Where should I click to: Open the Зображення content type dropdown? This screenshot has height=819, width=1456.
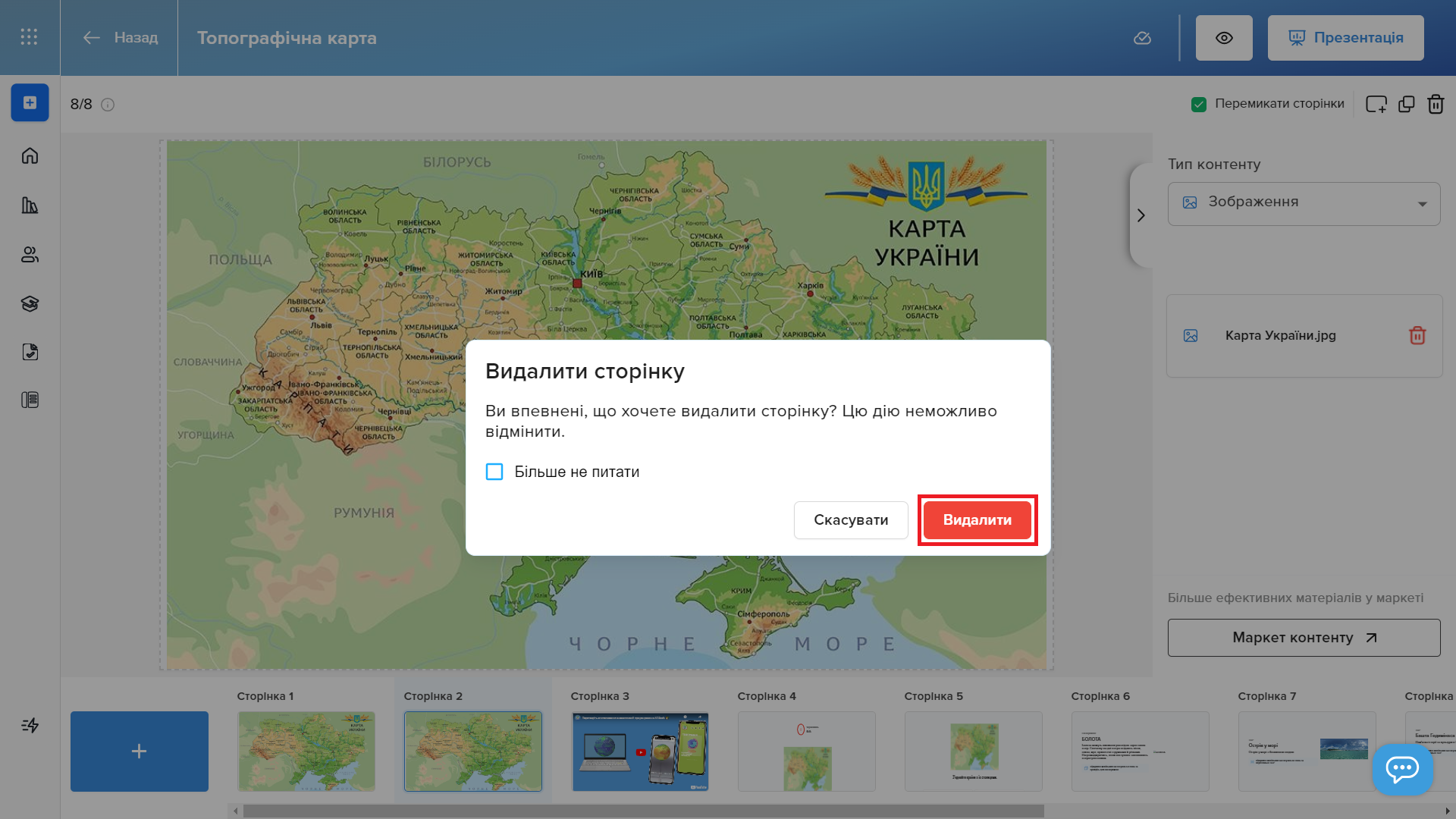point(1304,203)
